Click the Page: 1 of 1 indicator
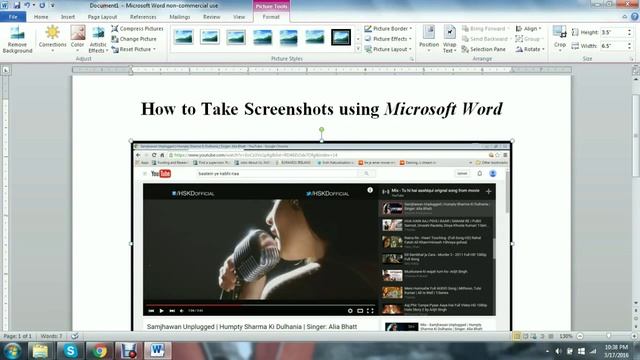This screenshot has width=640, height=360. [x=18, y=336]
